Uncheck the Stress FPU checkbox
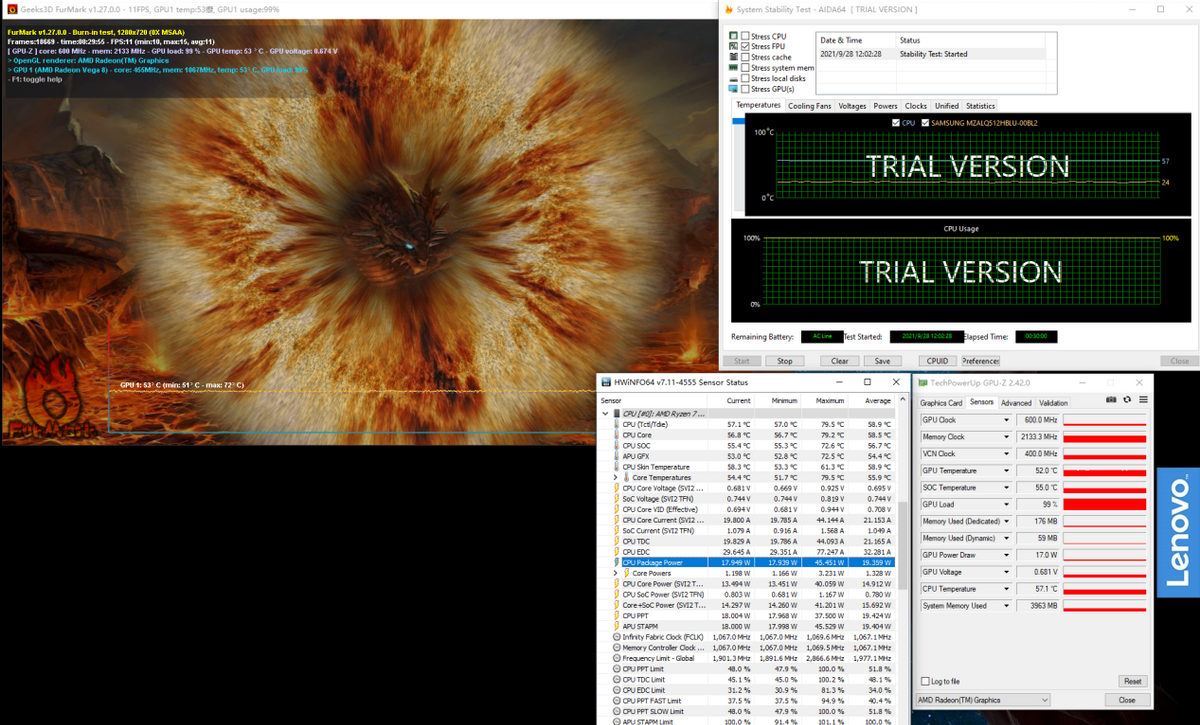This screenshot has width=1200, height=725. (x=745, y=47)
